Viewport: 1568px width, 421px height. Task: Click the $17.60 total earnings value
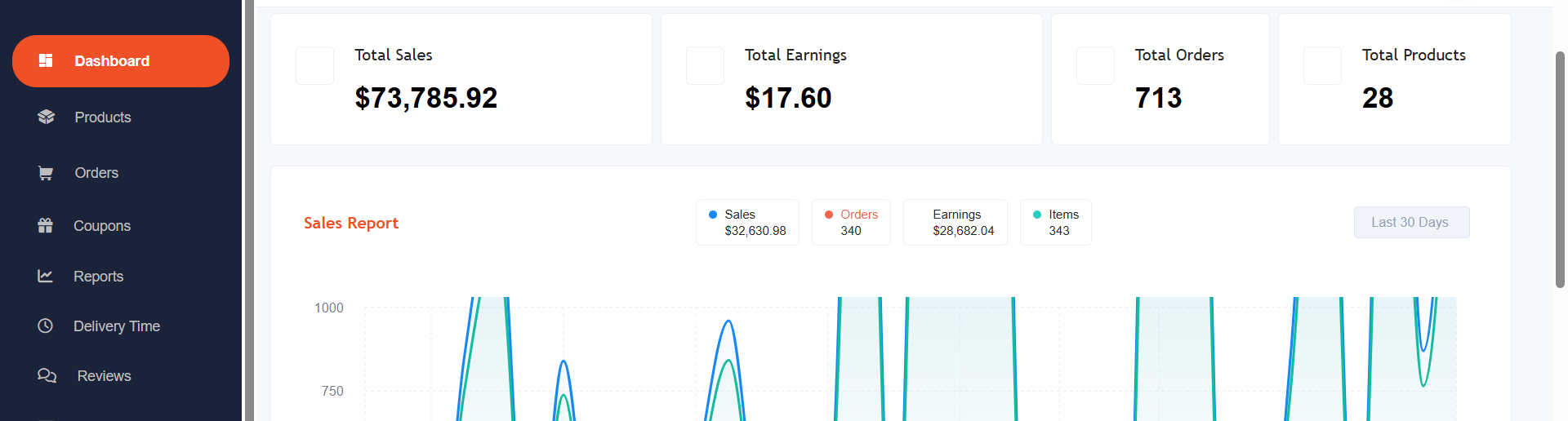[788, 98]
